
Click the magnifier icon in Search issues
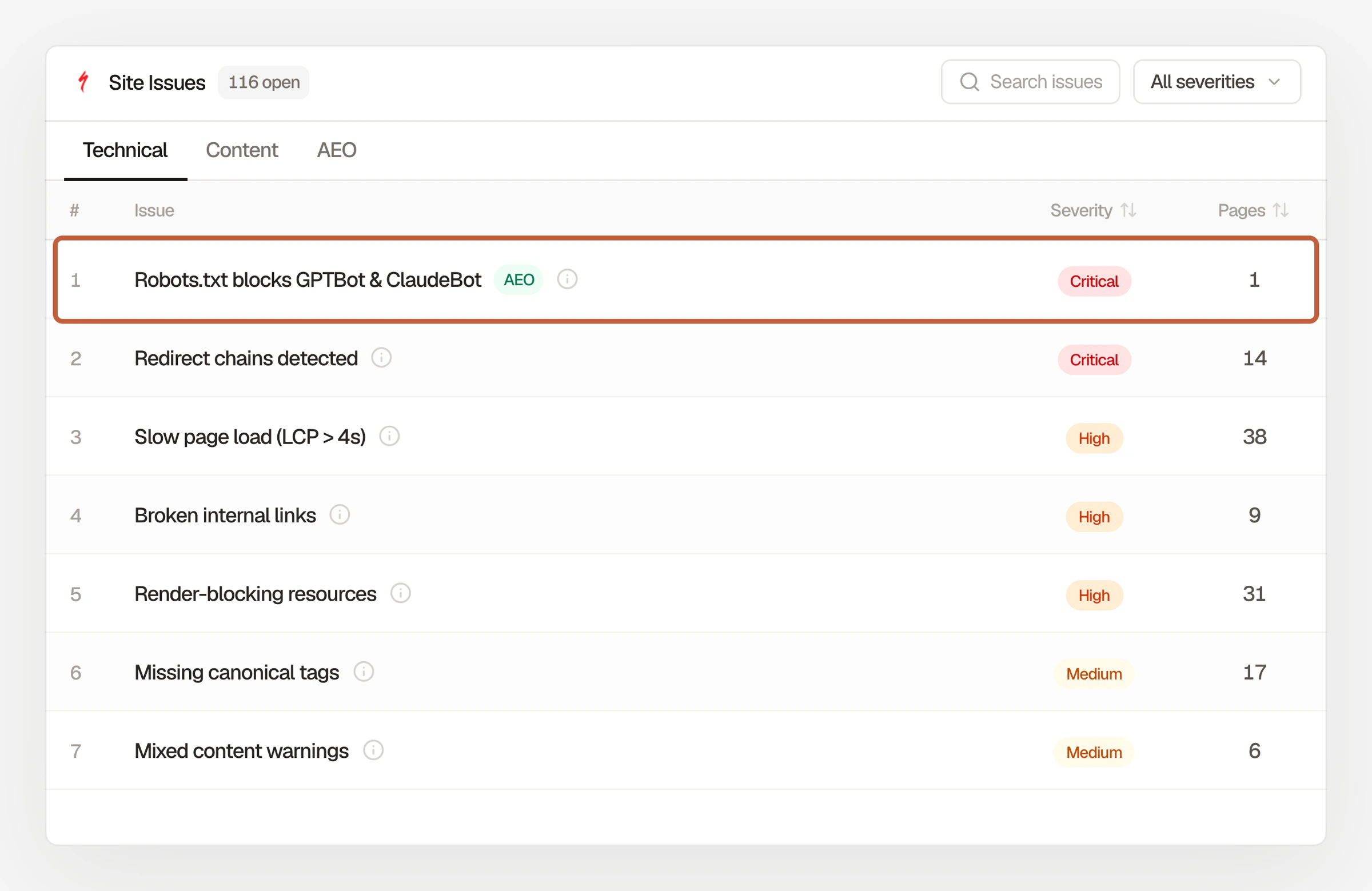[x=969, y=82]
